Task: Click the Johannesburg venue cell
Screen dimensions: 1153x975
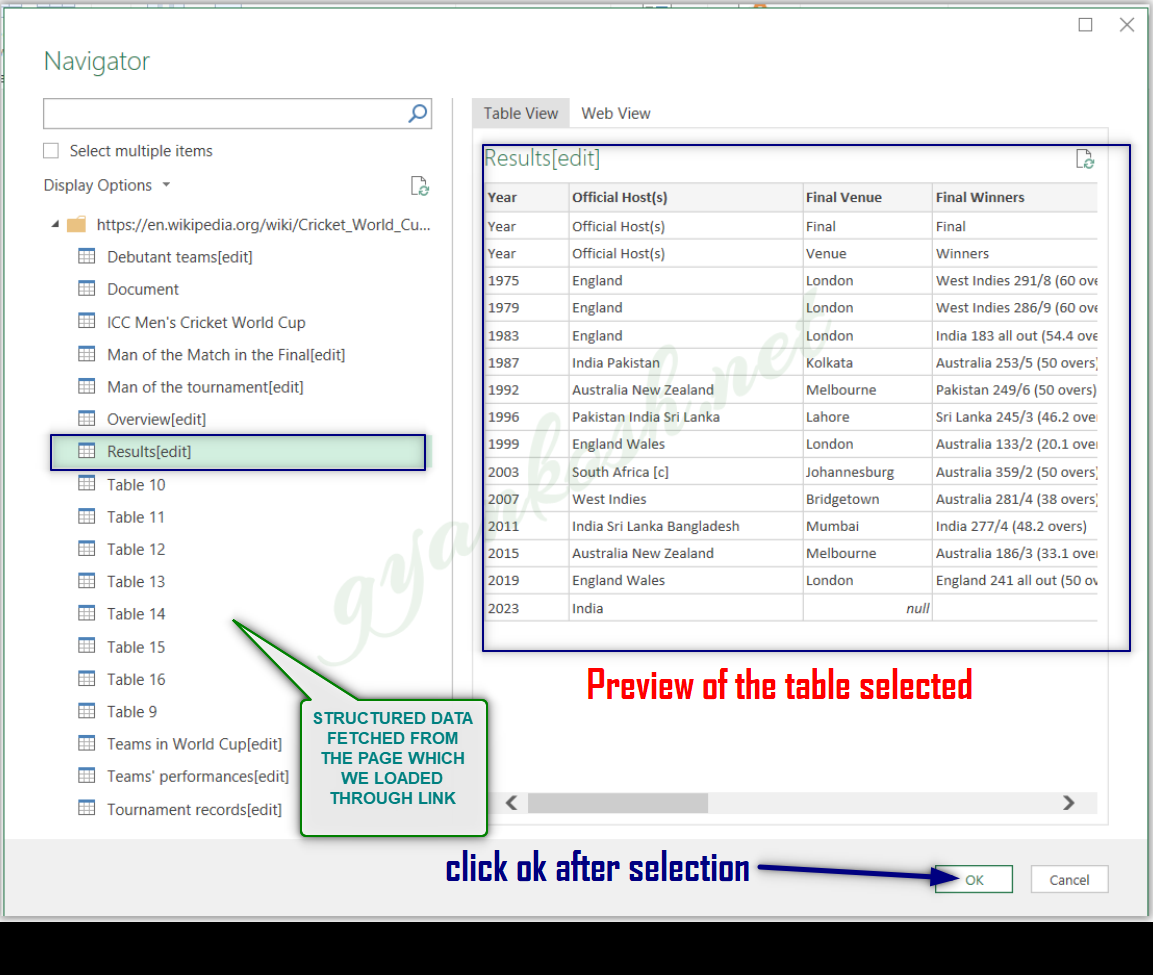Action: [x=868, y=472]
